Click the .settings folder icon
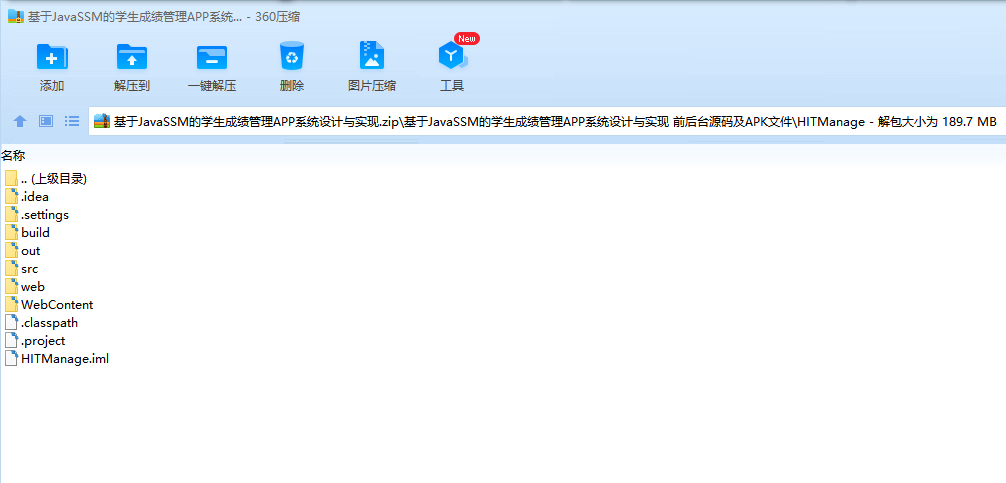This screenshot has height=483, width=1006. (x=12, y=214)
